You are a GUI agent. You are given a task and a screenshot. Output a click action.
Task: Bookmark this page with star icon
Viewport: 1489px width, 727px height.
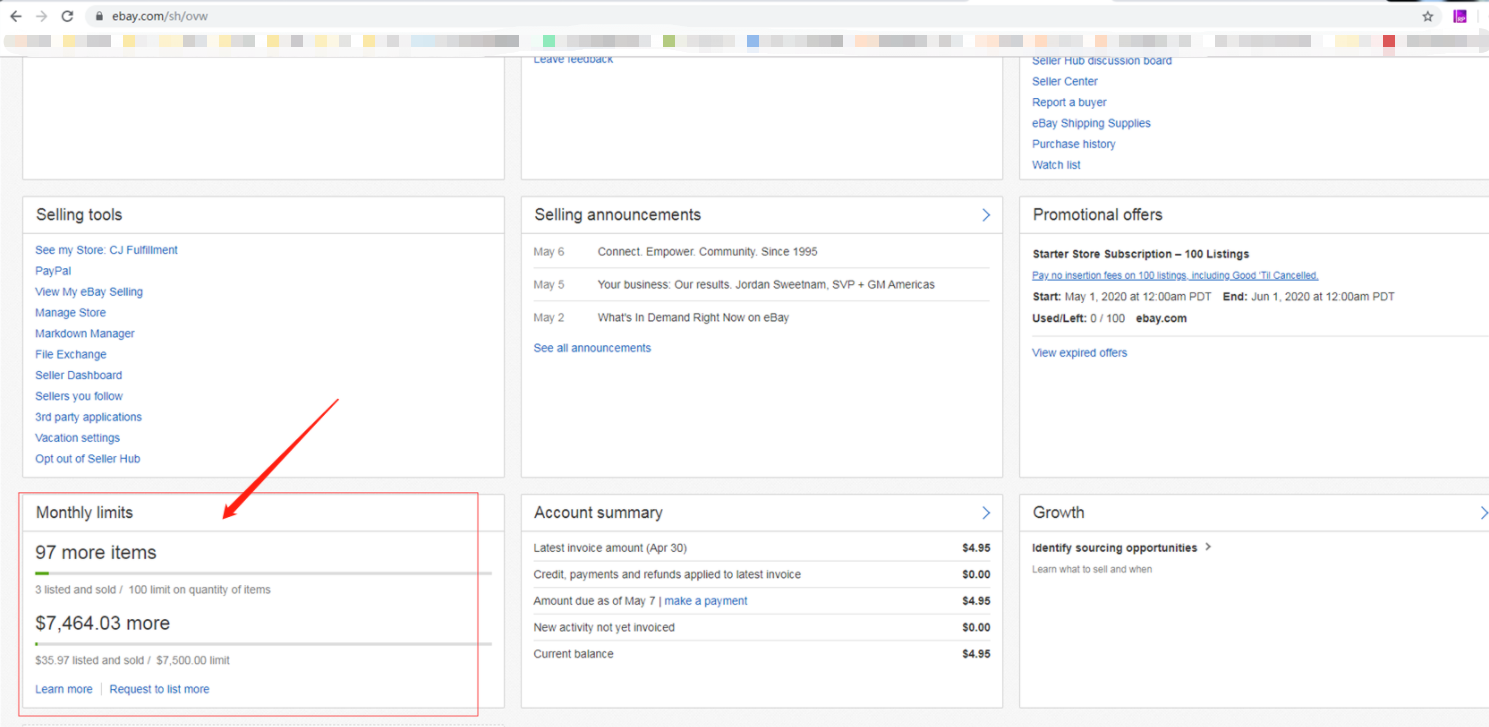(1428, 16)
